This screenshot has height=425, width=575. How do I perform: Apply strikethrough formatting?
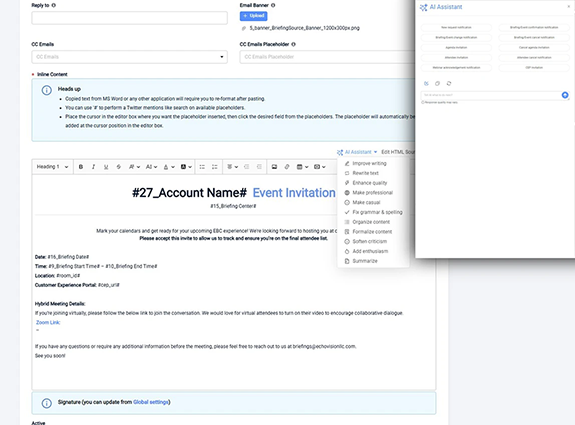(118, 167)
